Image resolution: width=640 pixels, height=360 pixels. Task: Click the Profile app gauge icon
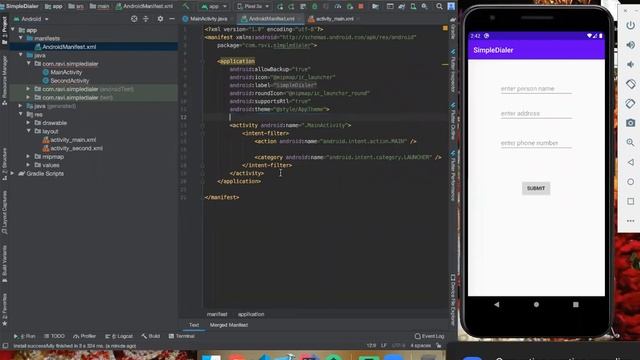(338, 7)
